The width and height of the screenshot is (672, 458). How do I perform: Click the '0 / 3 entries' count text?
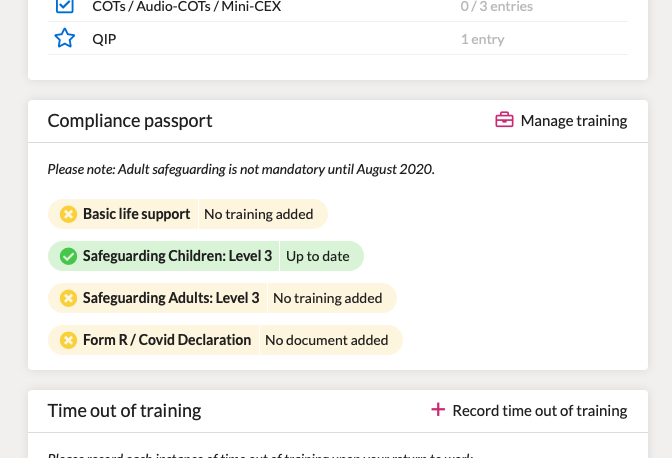(x=497, y=6)
